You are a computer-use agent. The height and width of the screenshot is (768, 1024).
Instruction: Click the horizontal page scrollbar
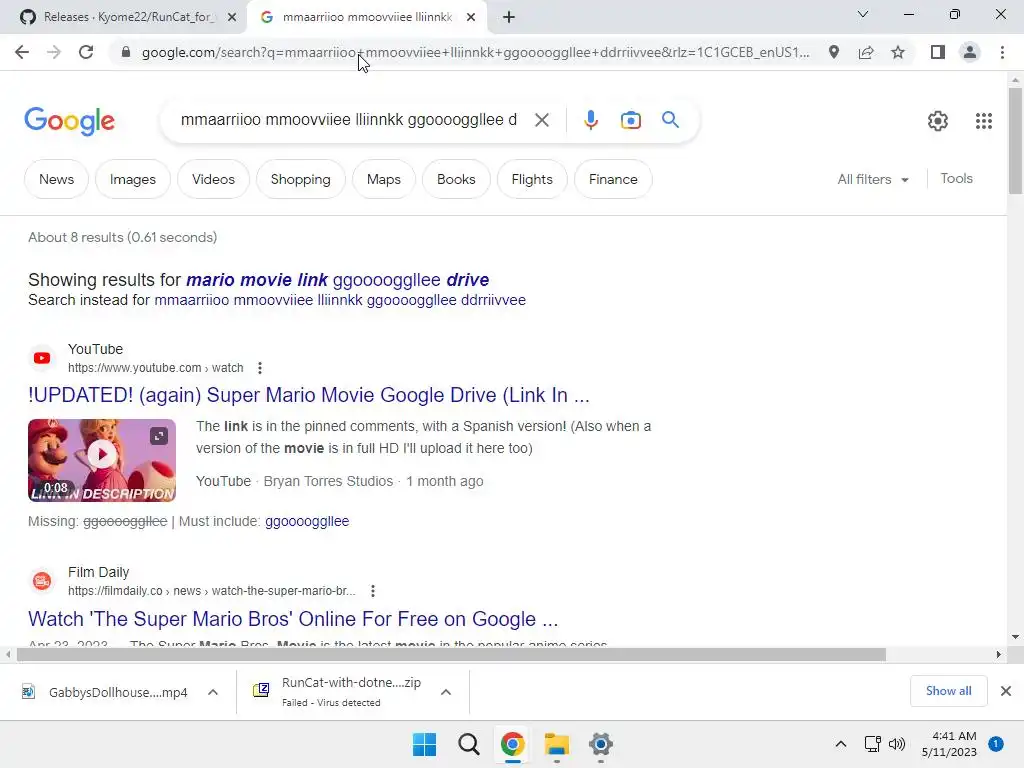point(451,654)
